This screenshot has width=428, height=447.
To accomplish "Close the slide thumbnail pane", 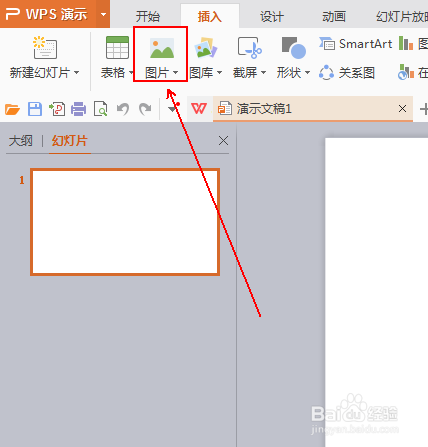I will pyautogui.click(x=223, y=141).
